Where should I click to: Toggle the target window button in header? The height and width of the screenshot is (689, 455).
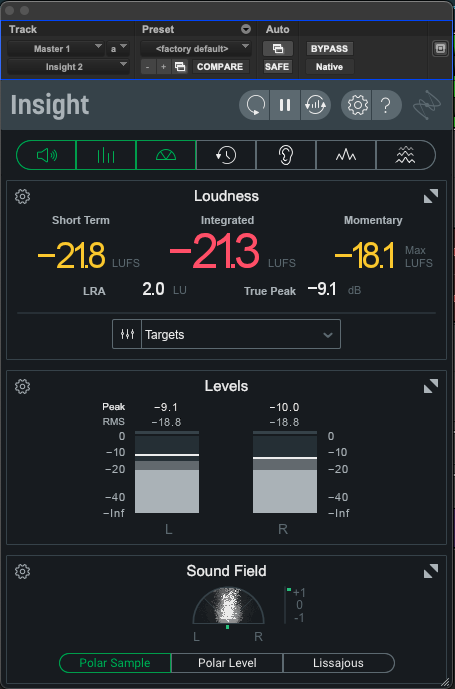pos(440,48)
